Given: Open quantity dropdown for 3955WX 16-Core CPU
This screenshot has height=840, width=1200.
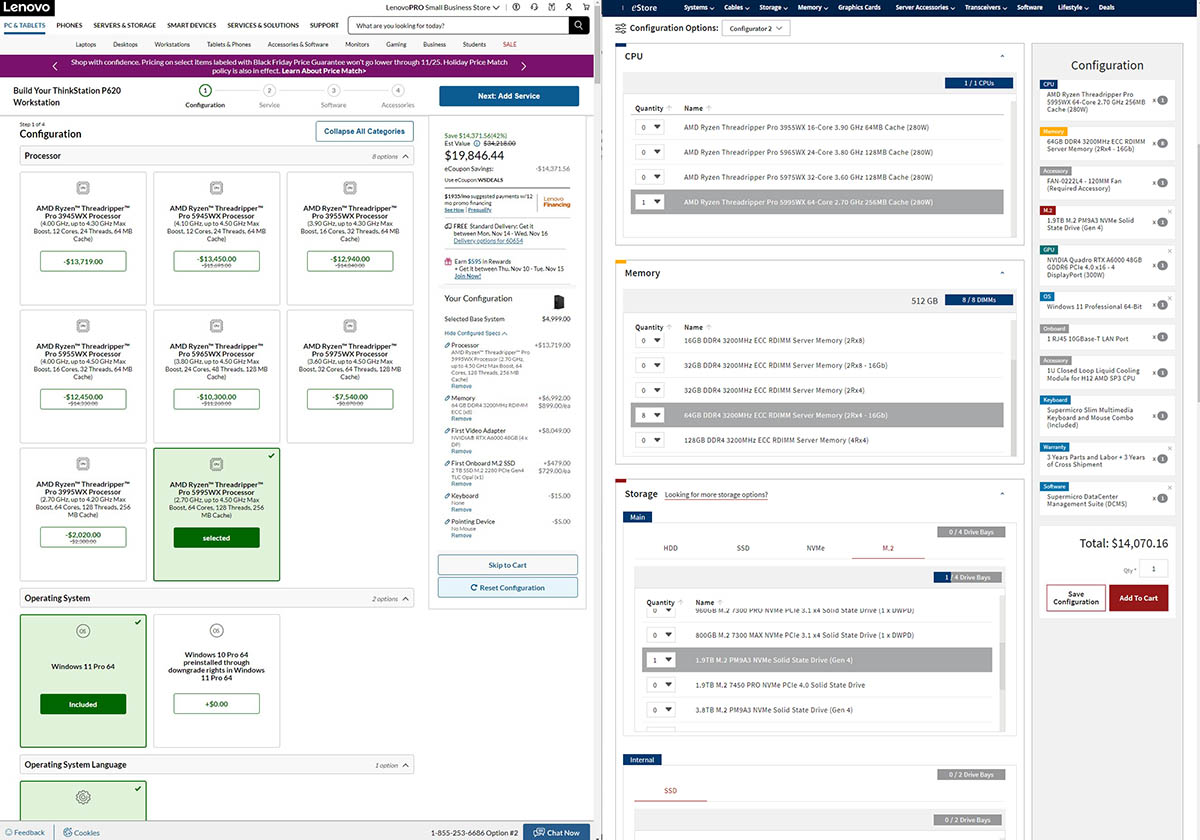Looking at the screenshot, I should [x=650, y=127].
